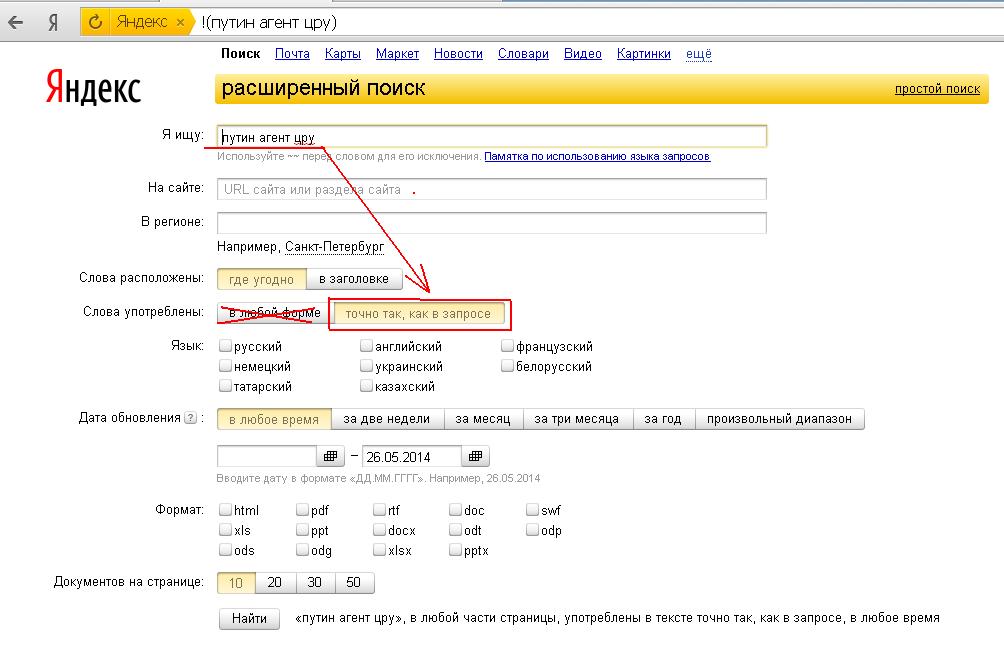The width and height of the screenshot is (1004, 663).
Task: Click the В регионе input field
Action: coord(492,223)
